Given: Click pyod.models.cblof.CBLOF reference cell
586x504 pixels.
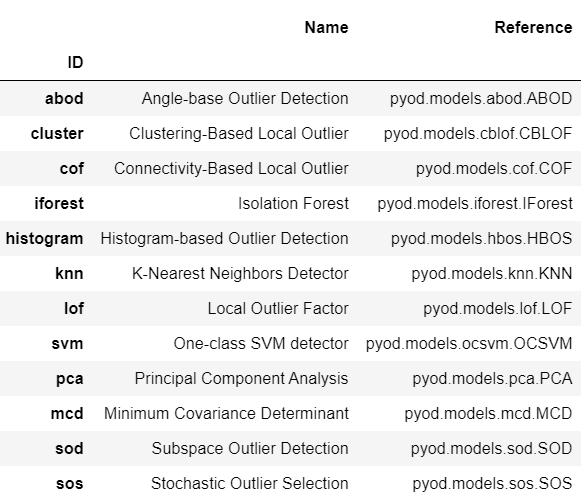Looking at the screenshot, I should [478, 134].
